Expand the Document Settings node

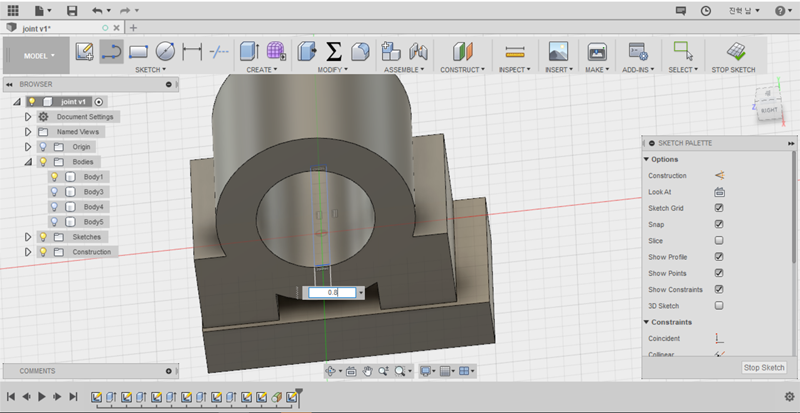click(x=28, y=117)
